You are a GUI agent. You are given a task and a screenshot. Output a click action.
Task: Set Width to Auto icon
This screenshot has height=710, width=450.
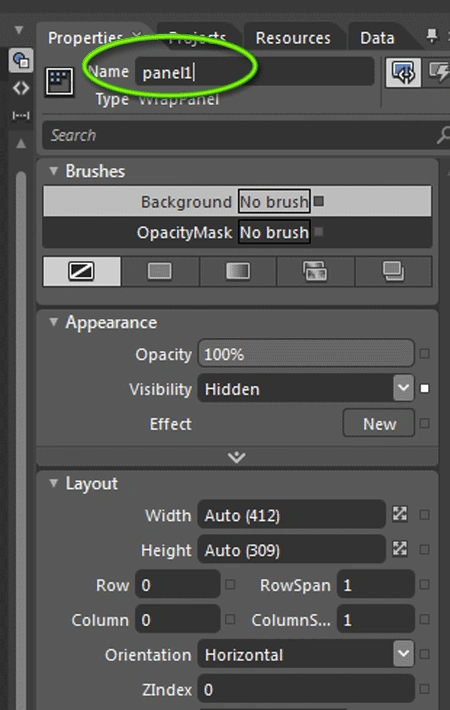[x=400, y=514]
